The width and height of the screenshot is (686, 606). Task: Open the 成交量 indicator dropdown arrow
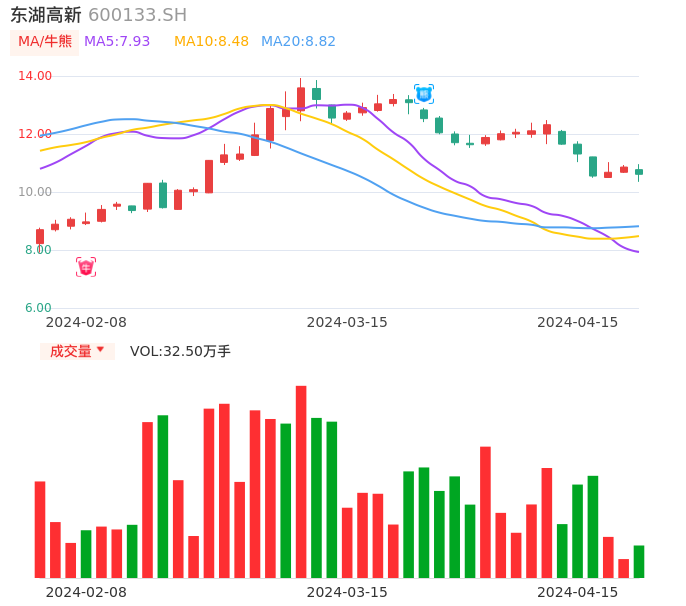[x=100, y=350]
